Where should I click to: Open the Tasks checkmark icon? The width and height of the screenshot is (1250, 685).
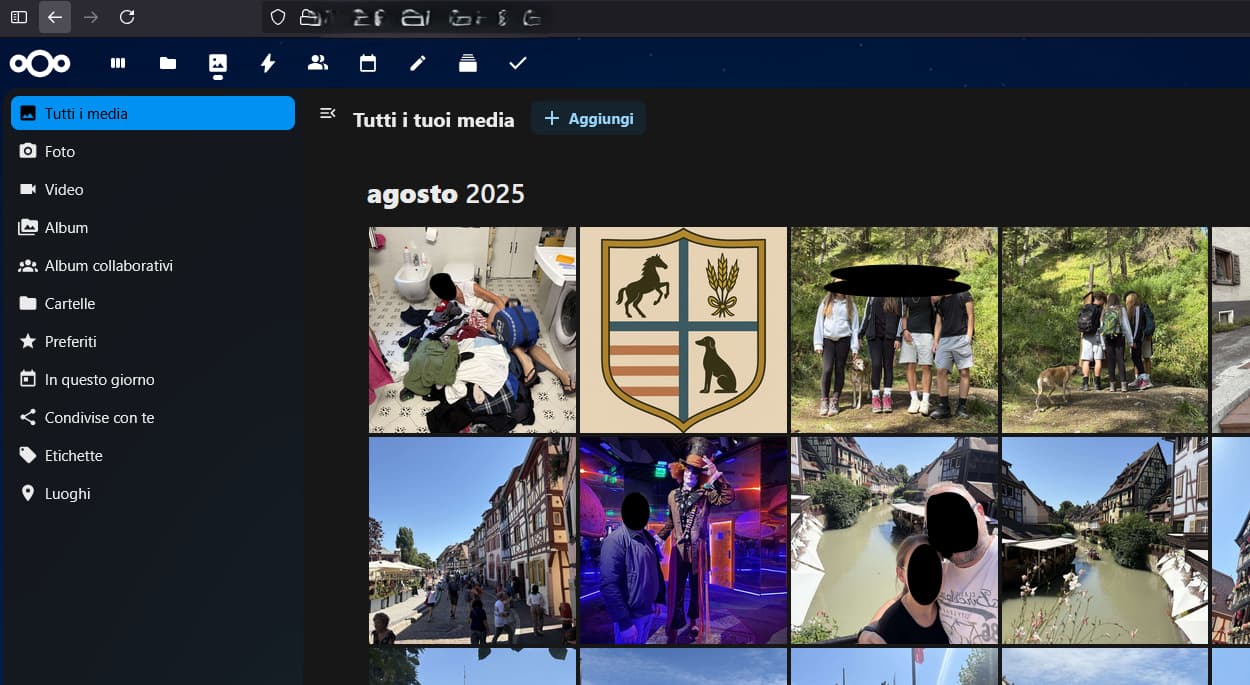point(518,63)
